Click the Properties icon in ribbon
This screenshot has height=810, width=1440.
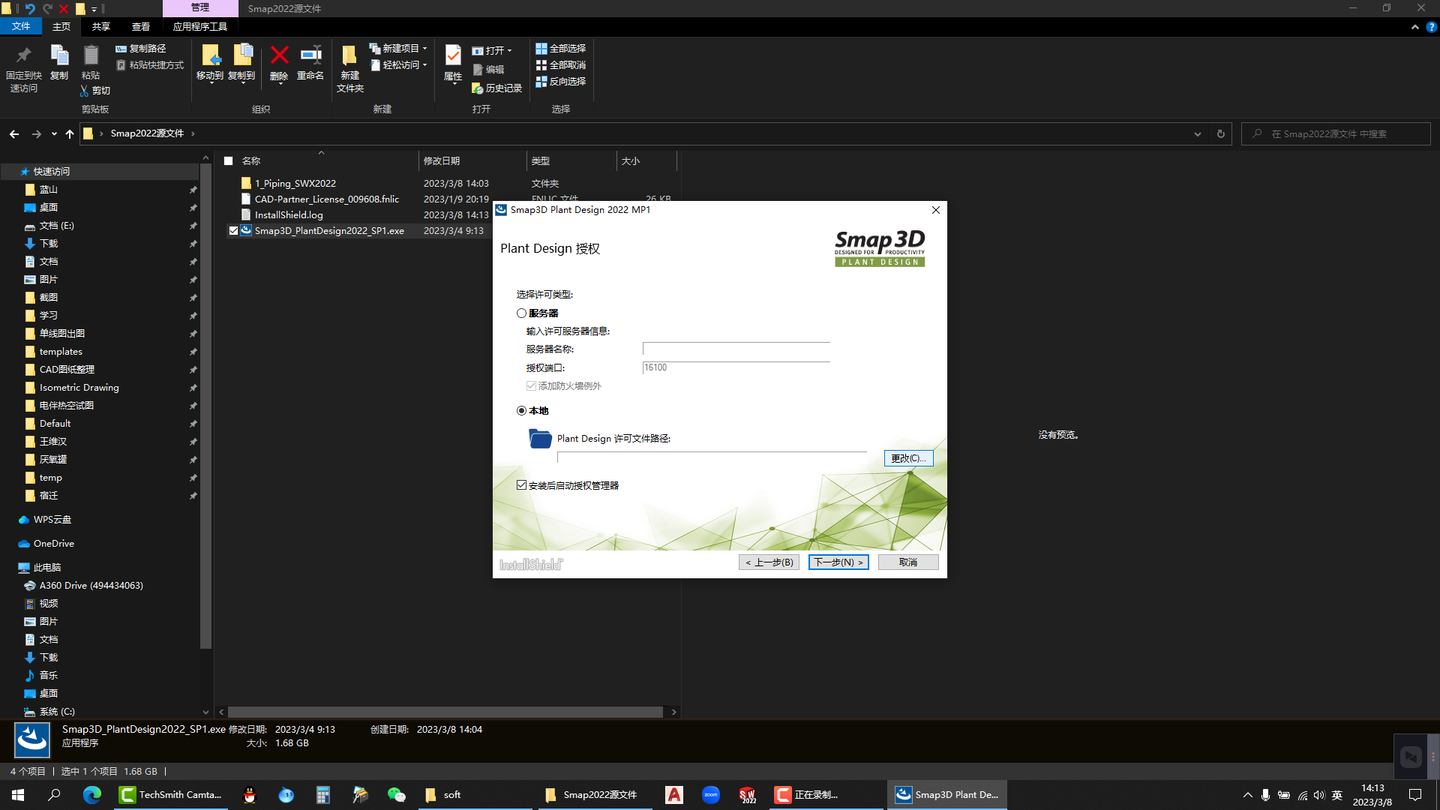click(453, 61)
